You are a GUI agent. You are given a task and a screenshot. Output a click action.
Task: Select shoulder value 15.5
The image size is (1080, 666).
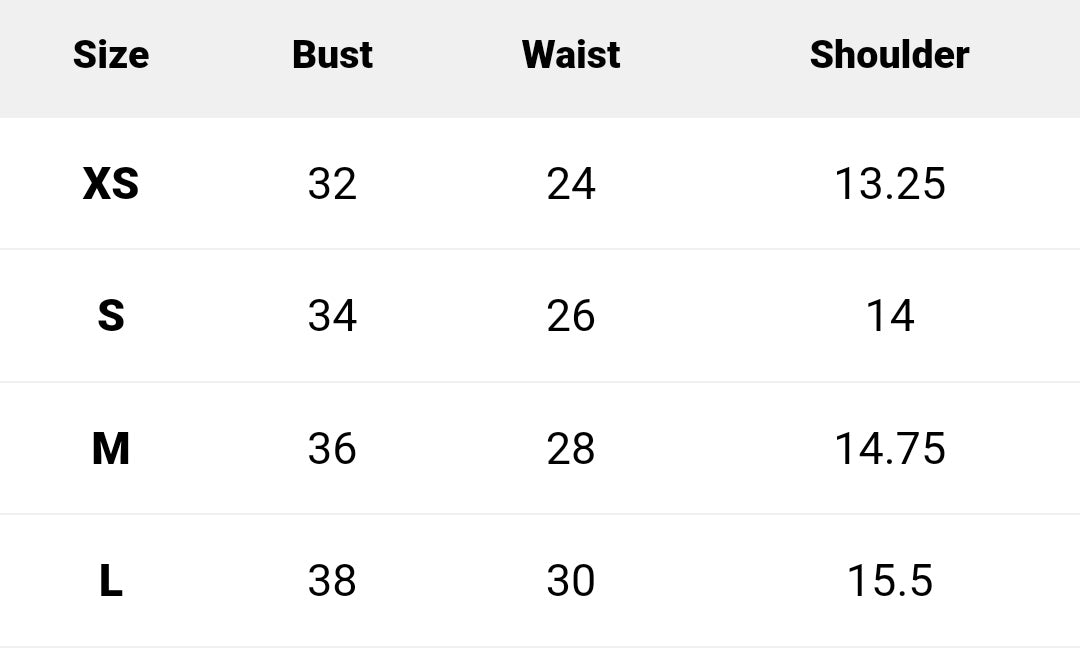[889, 581]
